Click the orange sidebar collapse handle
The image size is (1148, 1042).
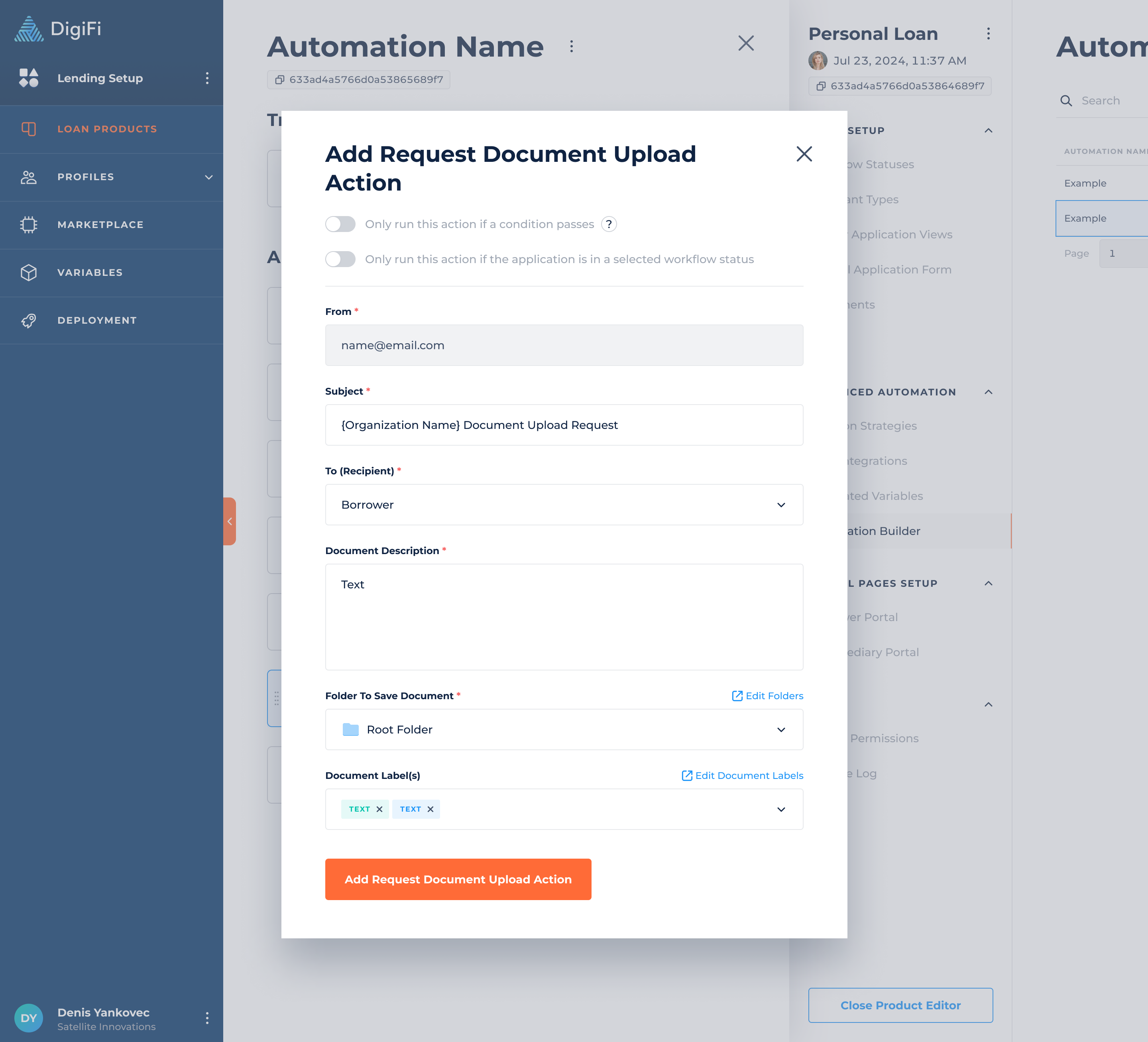point(230,521)
